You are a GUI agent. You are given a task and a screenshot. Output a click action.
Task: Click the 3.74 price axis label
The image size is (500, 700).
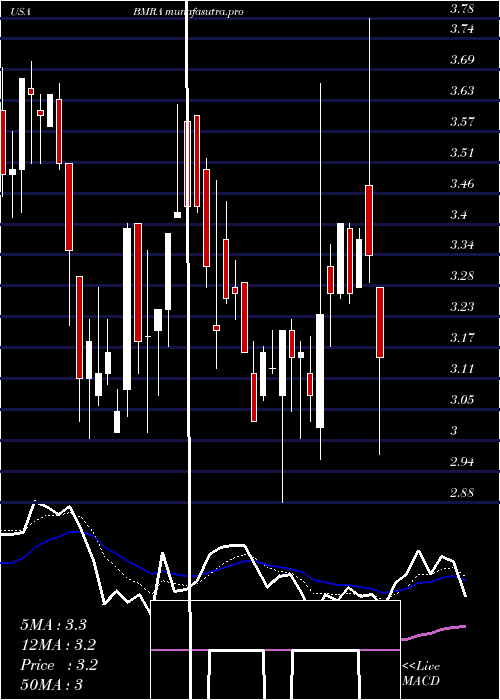(x=462, y=29)
